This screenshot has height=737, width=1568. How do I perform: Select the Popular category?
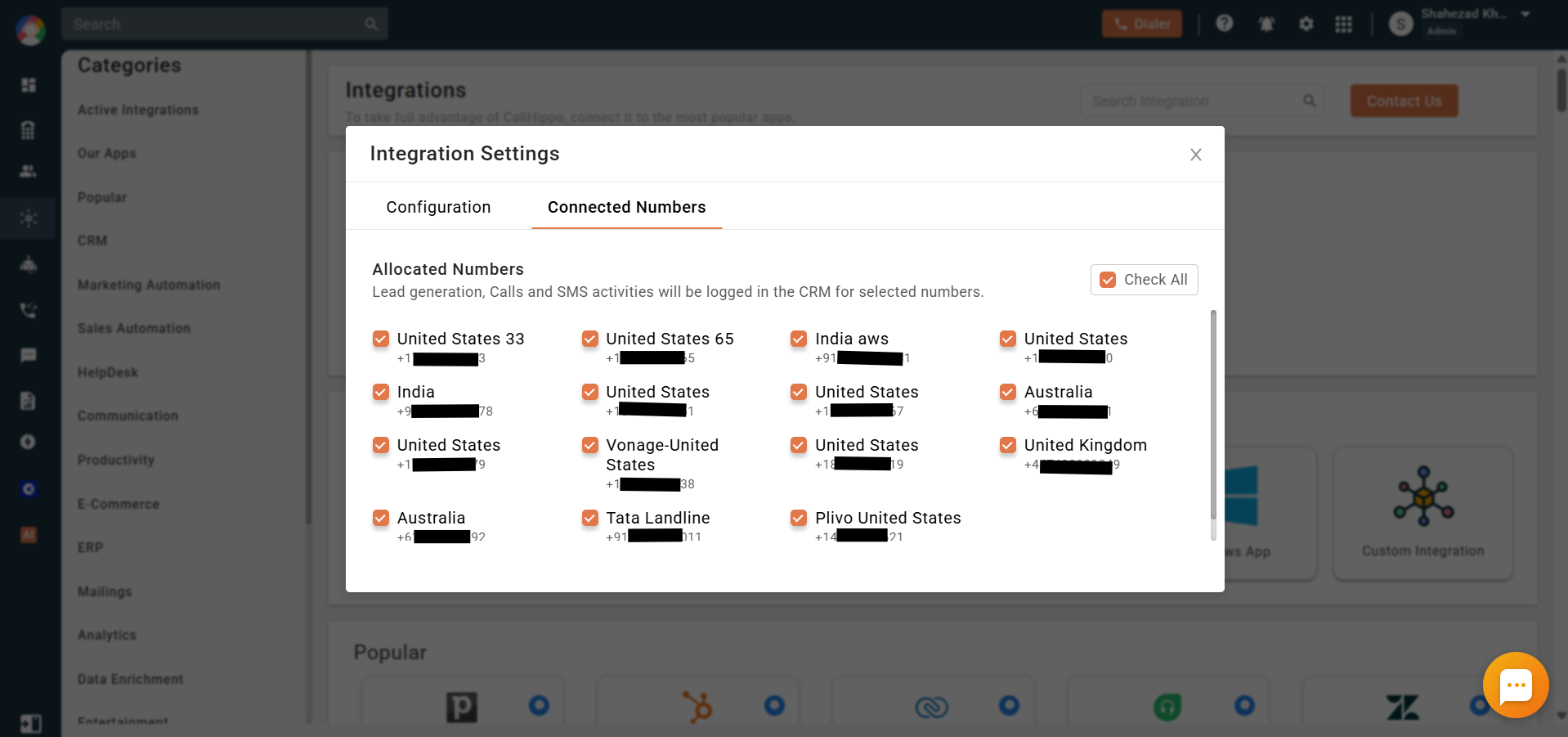click(102, 197)
